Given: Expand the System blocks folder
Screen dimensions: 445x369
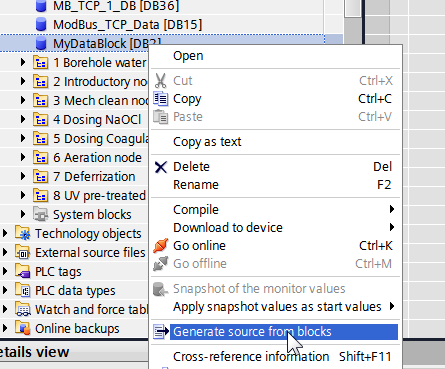Looking at the screenshot, I should 23,214.
